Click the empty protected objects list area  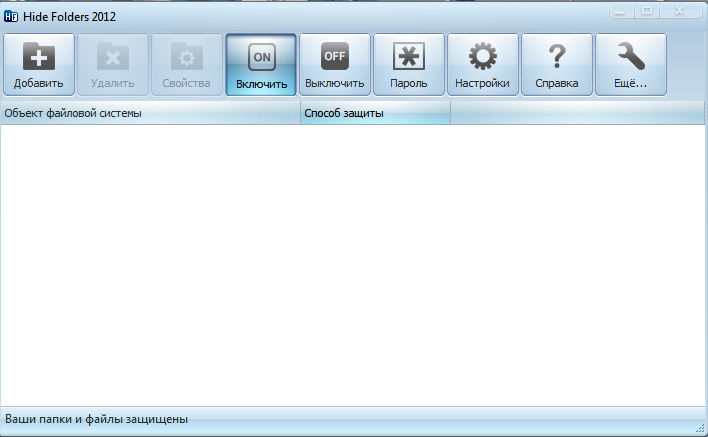point(354,265)
